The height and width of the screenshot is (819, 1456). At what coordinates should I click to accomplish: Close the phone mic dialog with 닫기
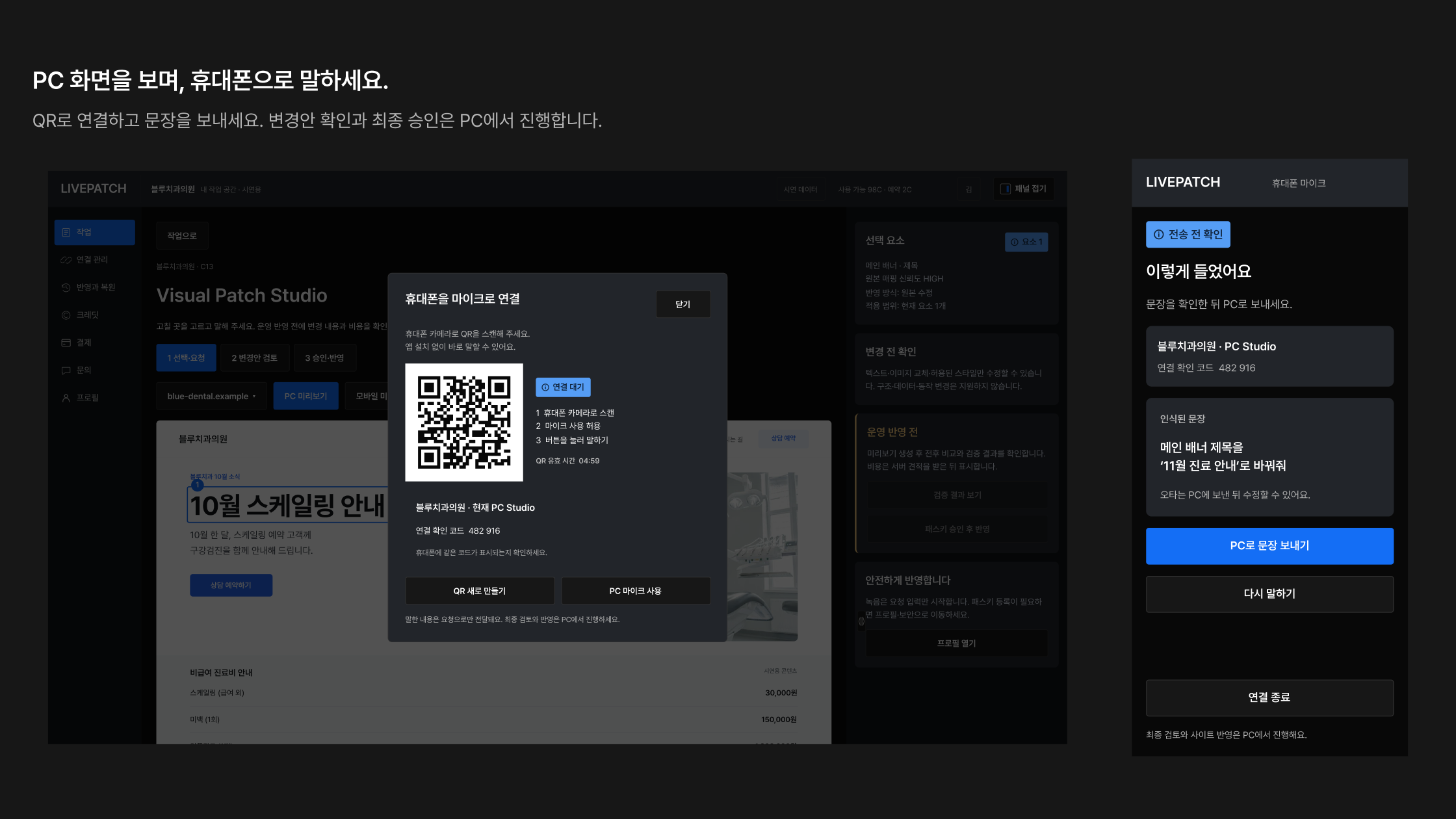pyautogui.click(x=683, y=304)
